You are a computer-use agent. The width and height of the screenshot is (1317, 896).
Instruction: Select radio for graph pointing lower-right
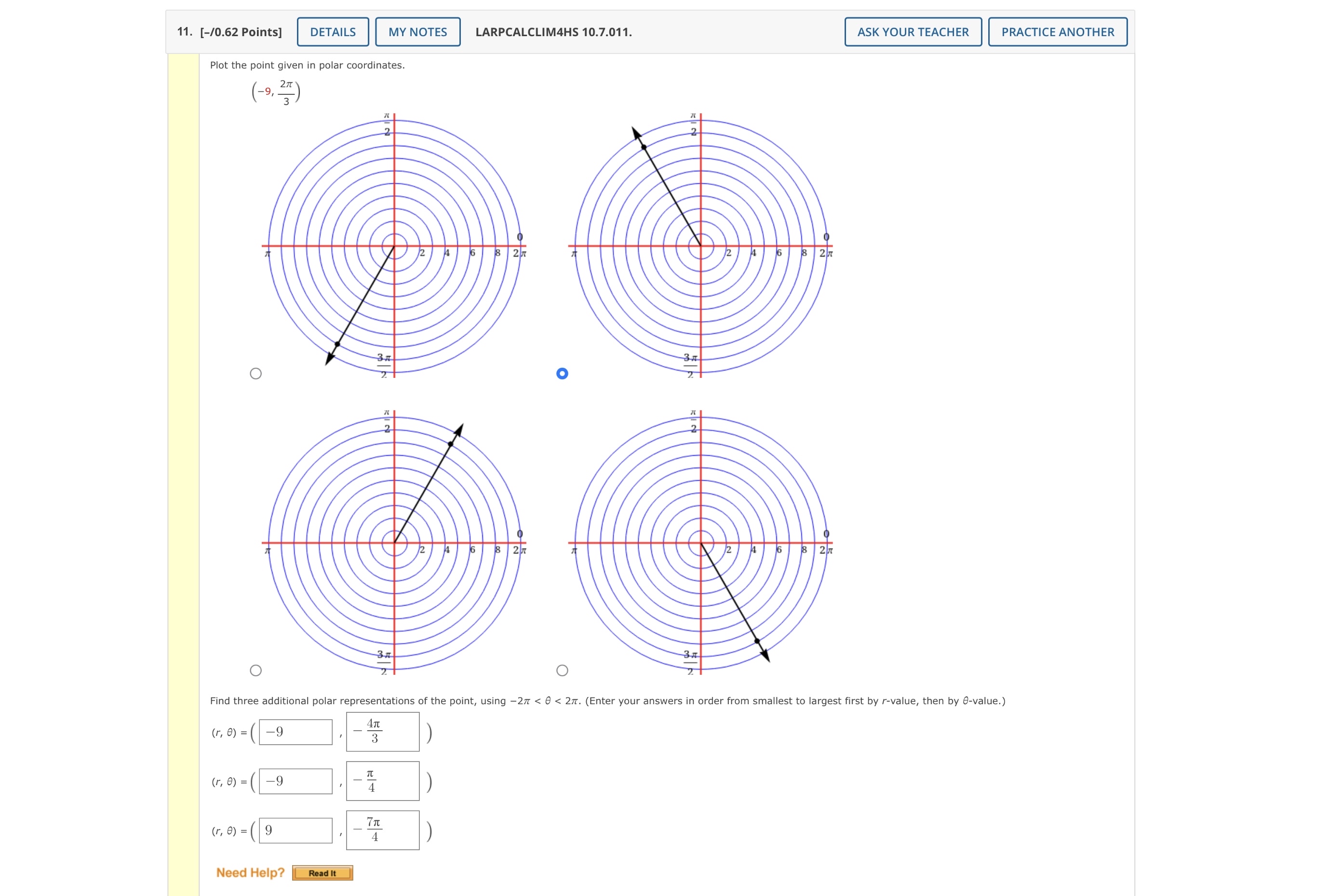pos(562,670)
